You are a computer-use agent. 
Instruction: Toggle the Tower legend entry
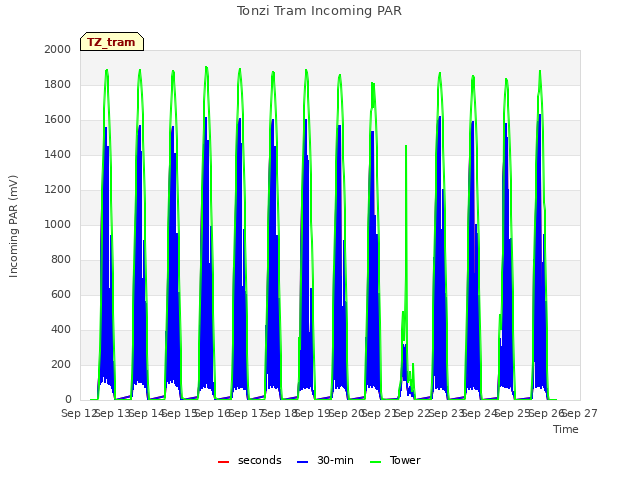click(x=395, y=460)
